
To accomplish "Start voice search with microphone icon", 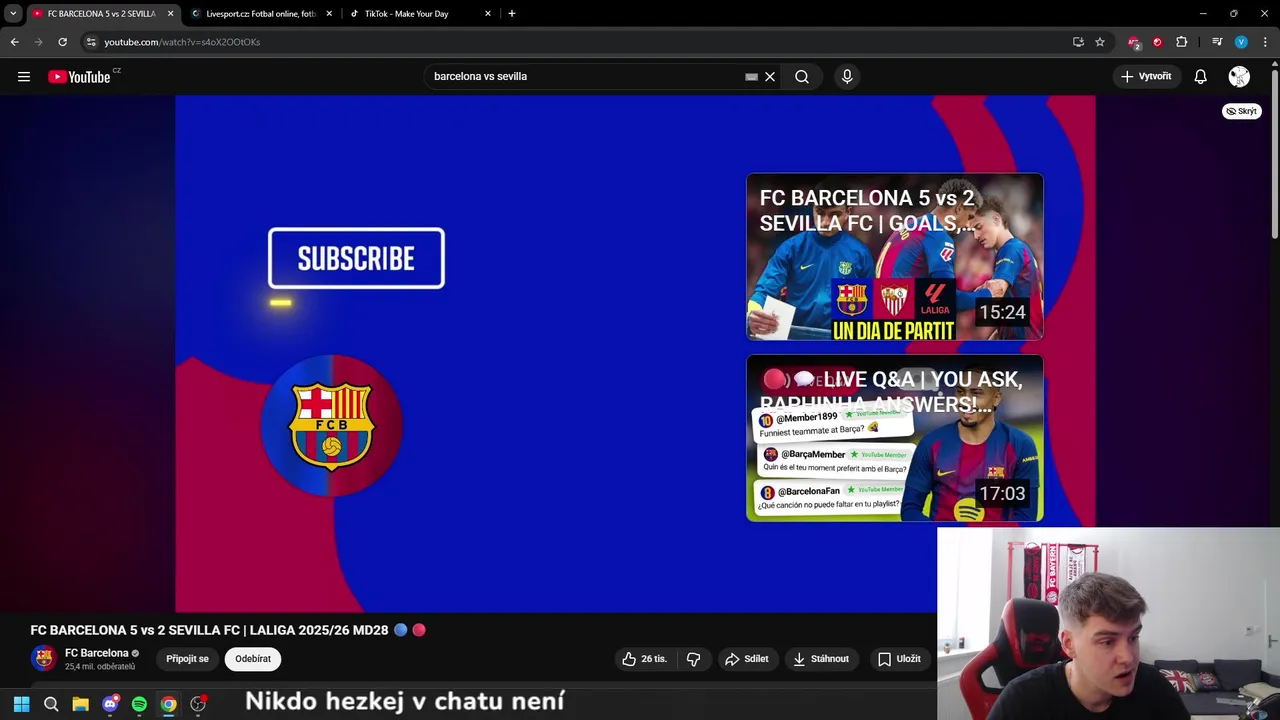I will pyautogui.click(x=847, y=77).
